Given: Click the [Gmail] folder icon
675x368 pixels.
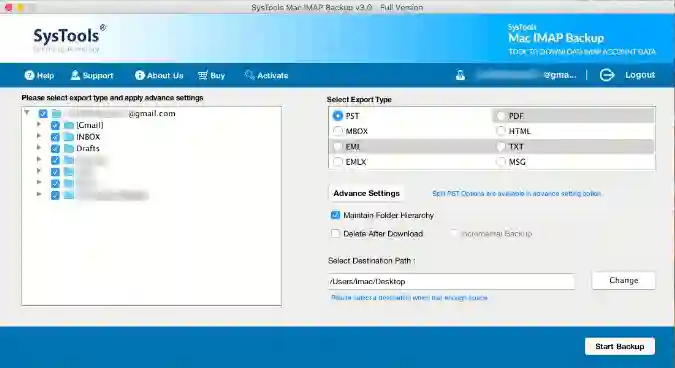Looking at the screenshot, I should coord(69,125).
